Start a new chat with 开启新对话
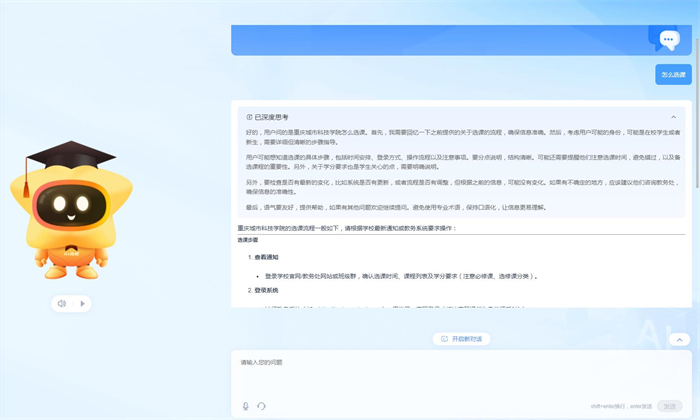Viewport: 700px width, 420px height. pyautogui.click(x=461, y=339)
